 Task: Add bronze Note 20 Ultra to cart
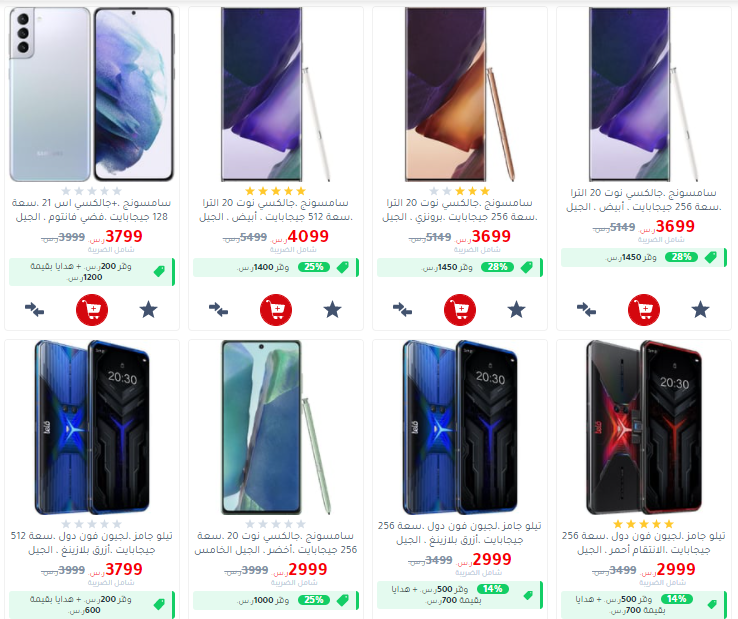(460, 310)
